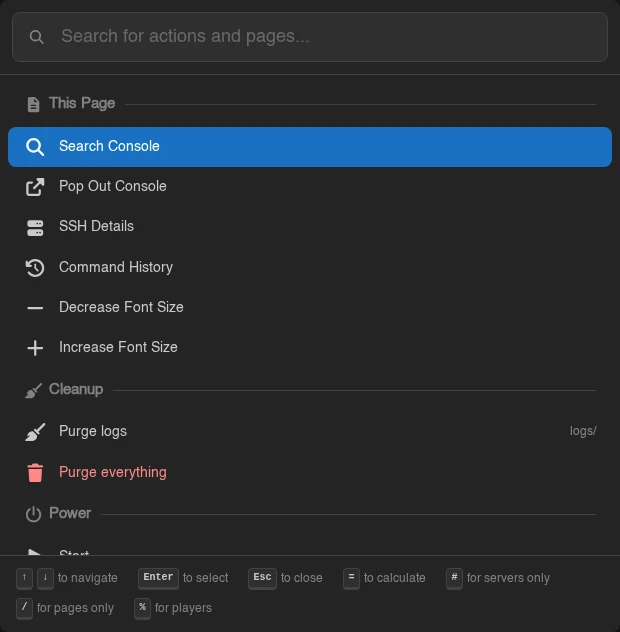Click the Esc key hint

point(262,578)
